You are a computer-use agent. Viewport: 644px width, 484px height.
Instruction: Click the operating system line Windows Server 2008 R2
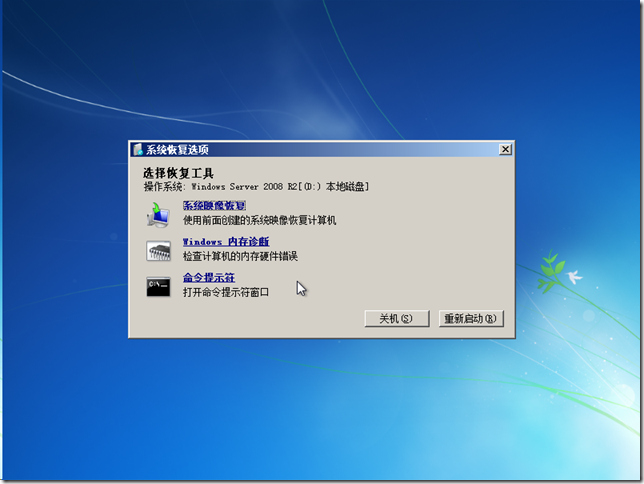256,187
